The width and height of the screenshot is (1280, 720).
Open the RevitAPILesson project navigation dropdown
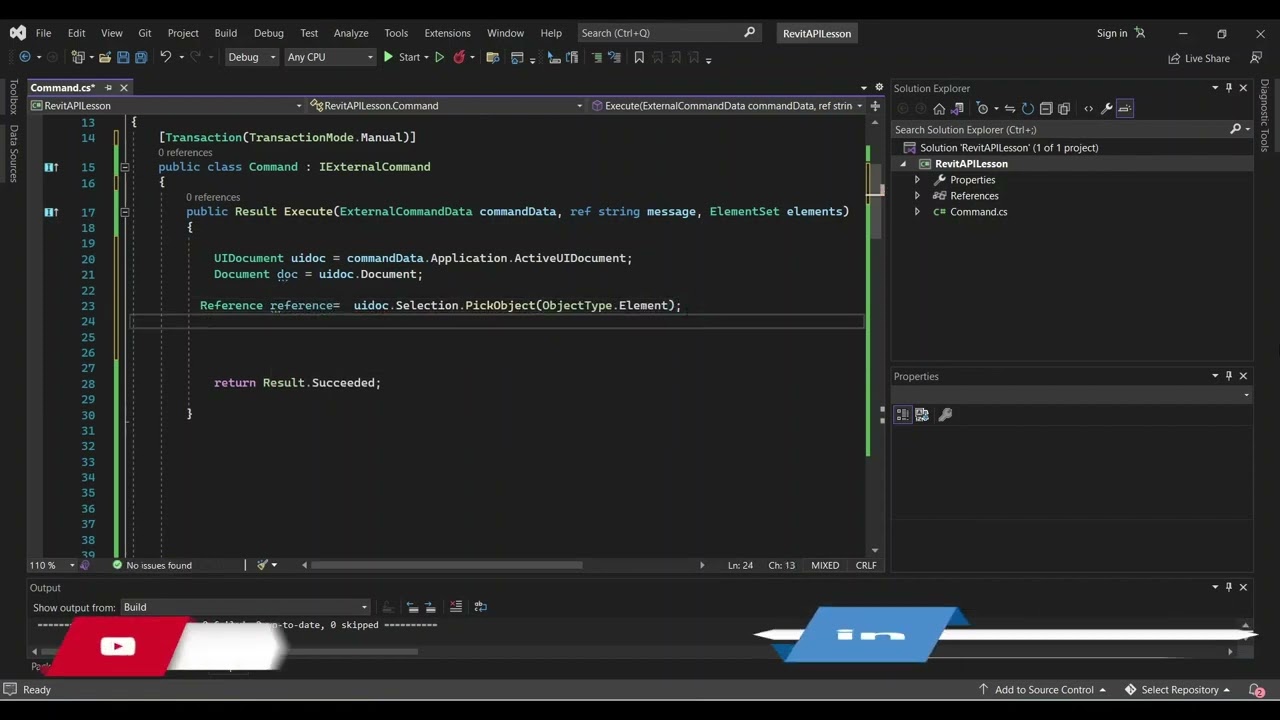point(167,105)
